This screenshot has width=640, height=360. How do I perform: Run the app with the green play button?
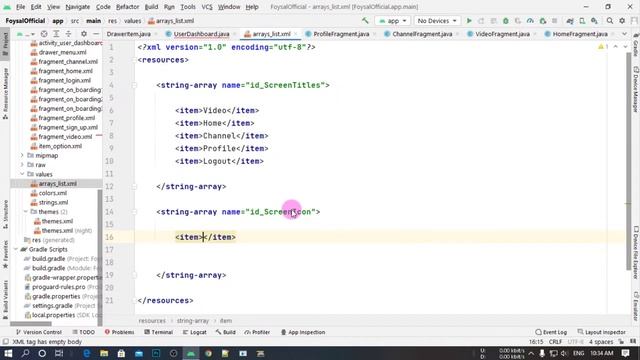(x=469, y=21)
